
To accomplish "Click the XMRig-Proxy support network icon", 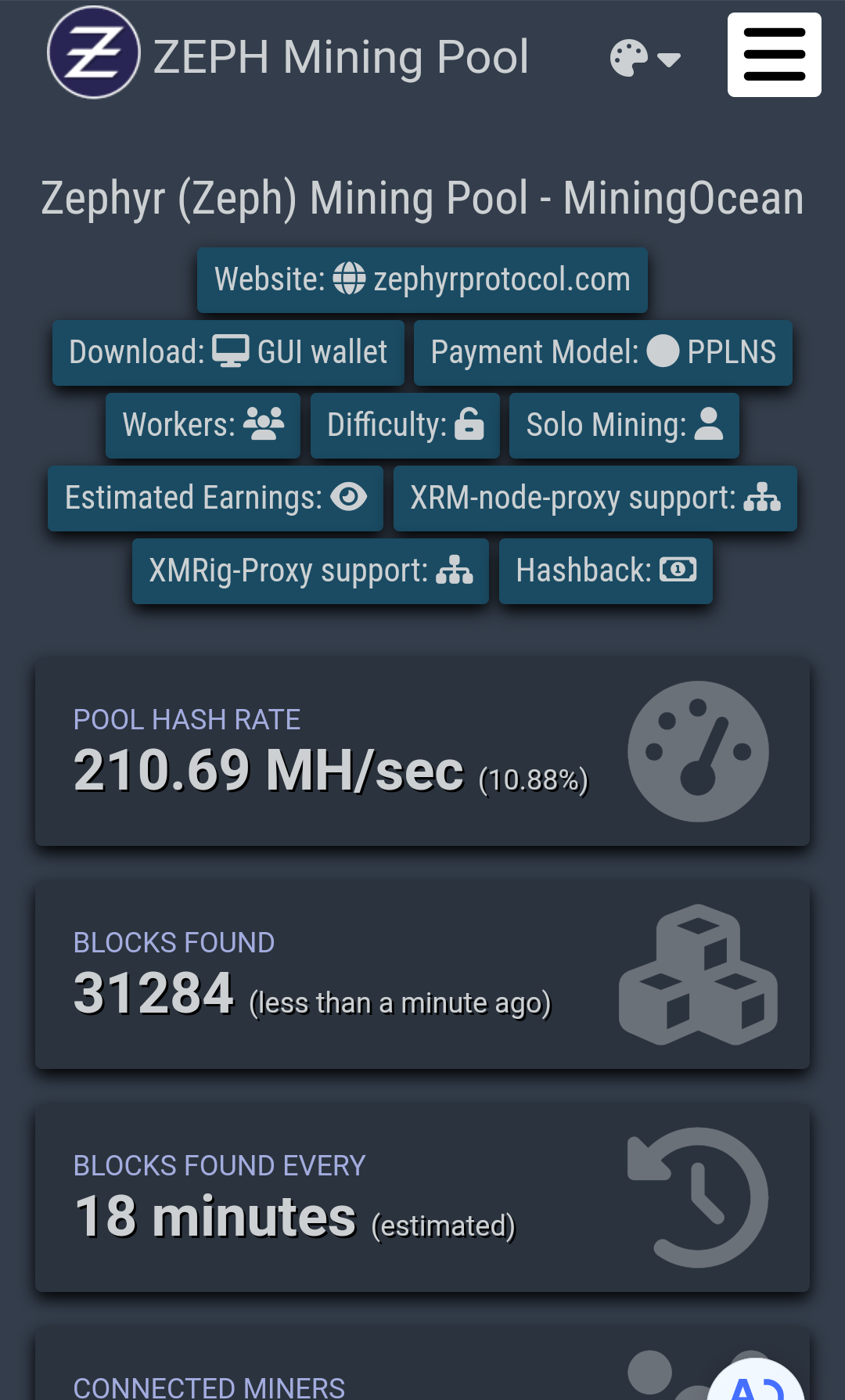I will [455, 570].
